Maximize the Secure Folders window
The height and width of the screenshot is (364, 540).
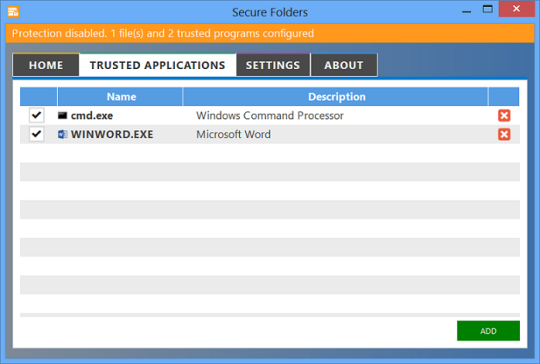(x=487, y=9)
